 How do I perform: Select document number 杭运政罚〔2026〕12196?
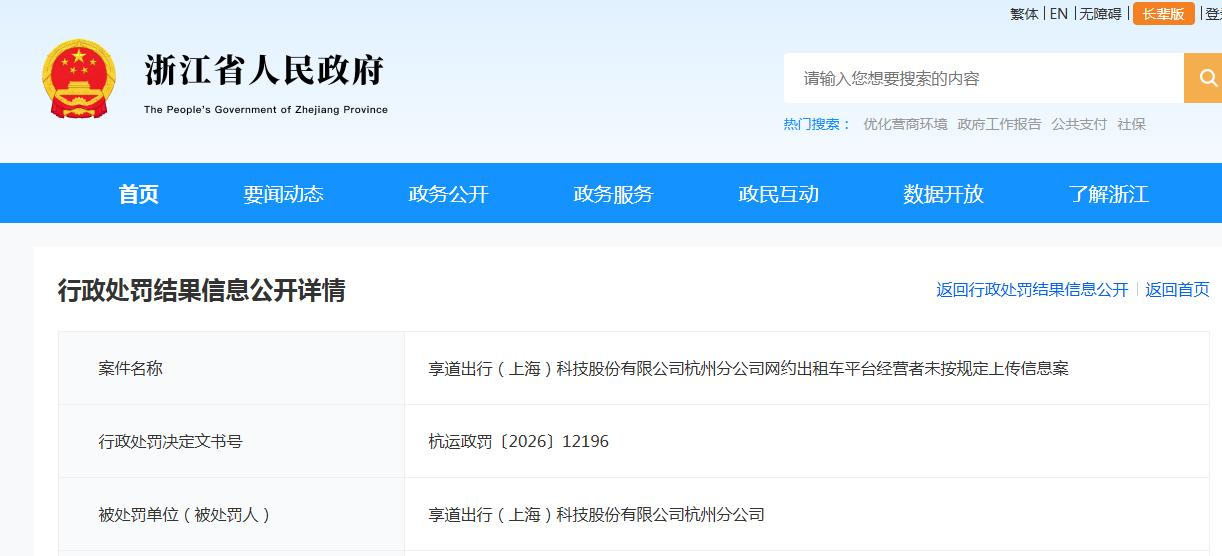click(x=518, y=441)
